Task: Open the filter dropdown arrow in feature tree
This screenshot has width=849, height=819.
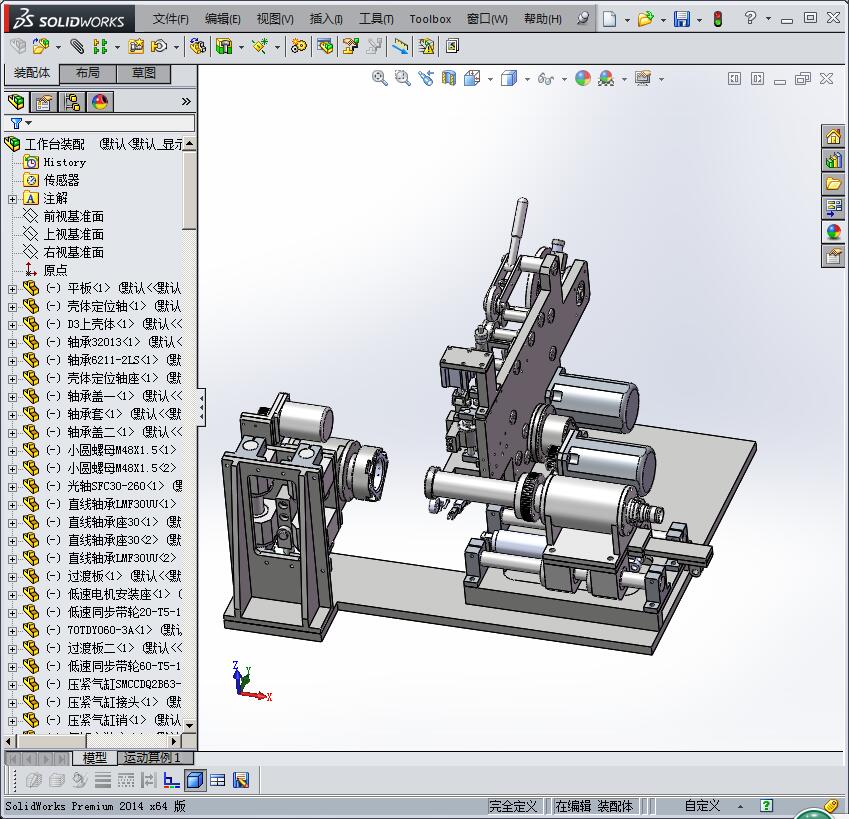Action: (29, 123)
